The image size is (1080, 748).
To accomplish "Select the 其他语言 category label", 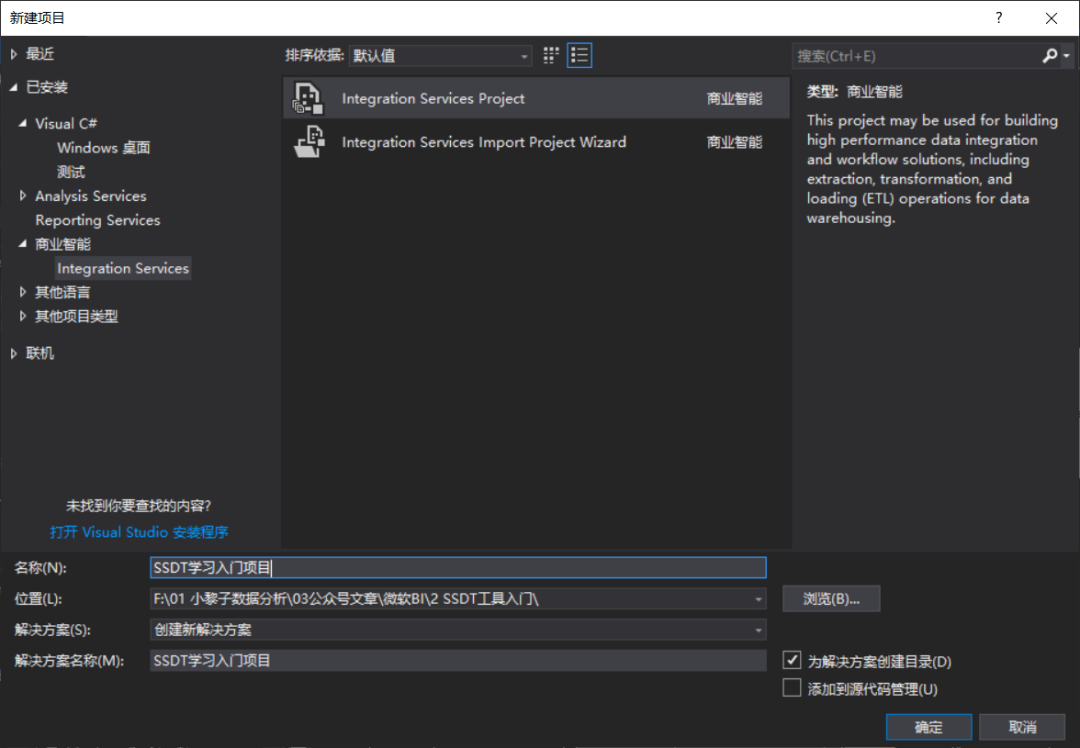I will coord(63,292).
